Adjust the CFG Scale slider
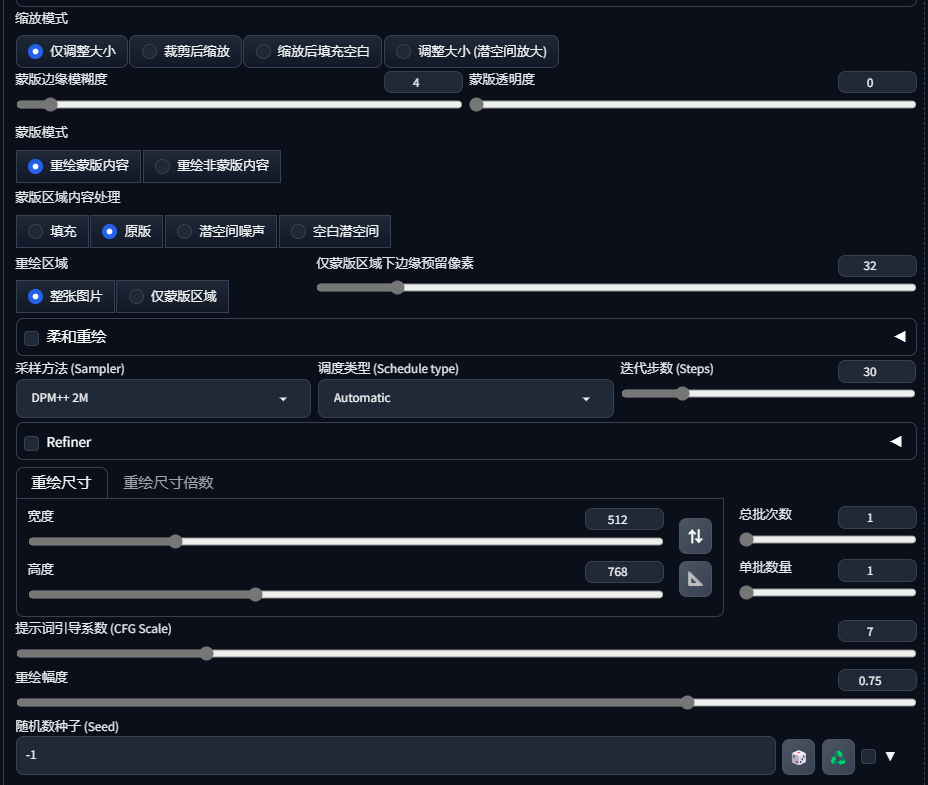Viewport: 928px width, 785px height. 466,654
